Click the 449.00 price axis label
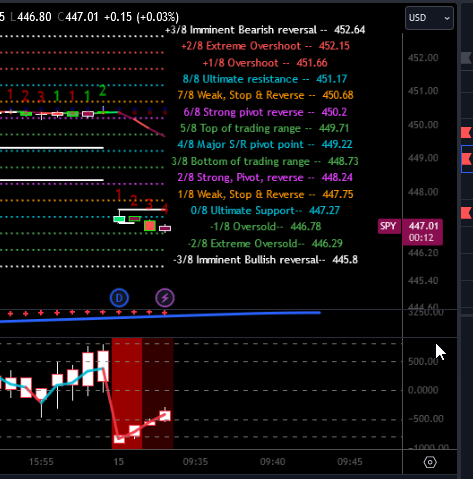Image resolution: width=473 pixels, height=479 pixels. tap(423, 158)
